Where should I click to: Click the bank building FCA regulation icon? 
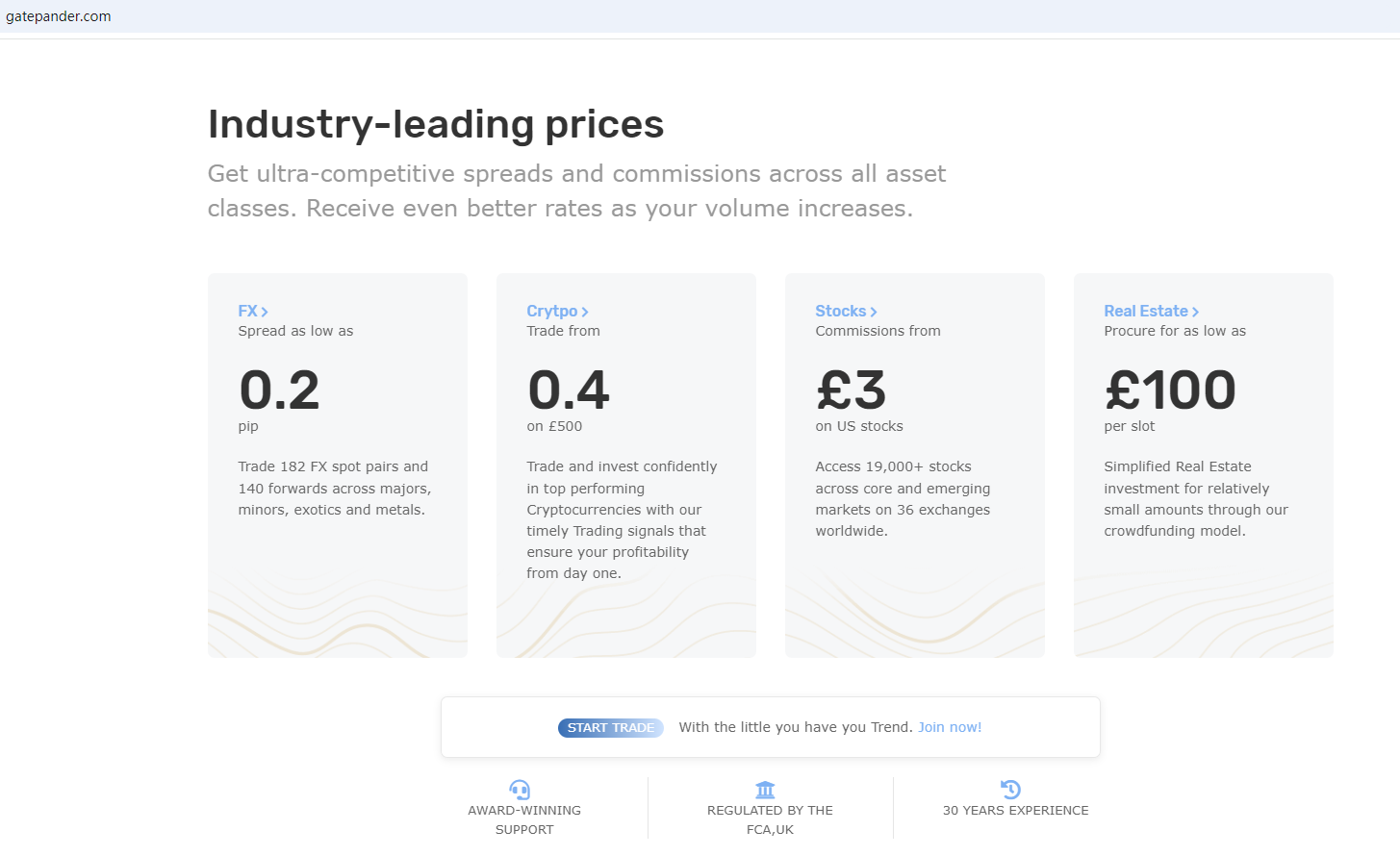click(x=765, y=790)
